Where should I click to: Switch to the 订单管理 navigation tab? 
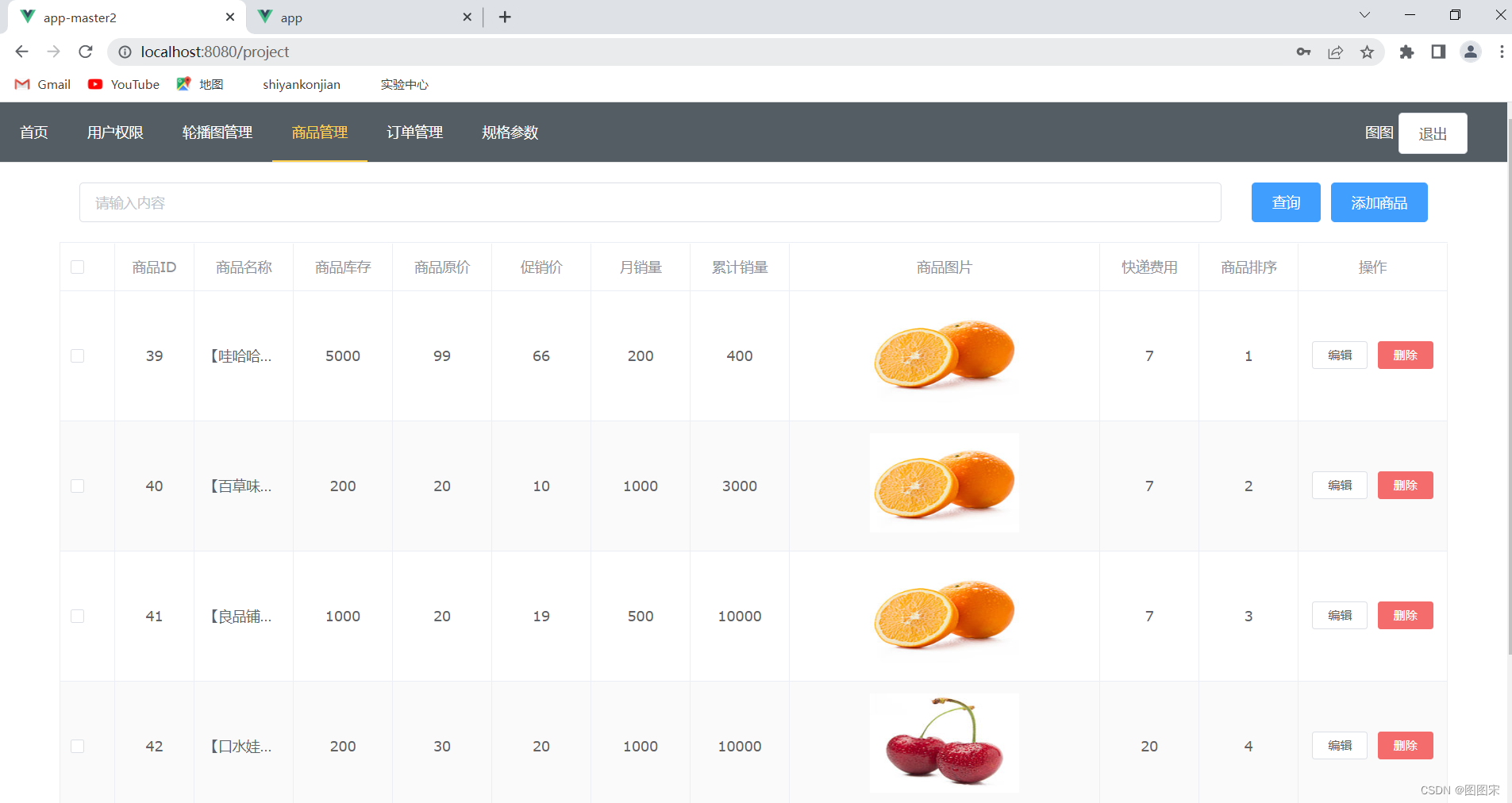point(414,133)
